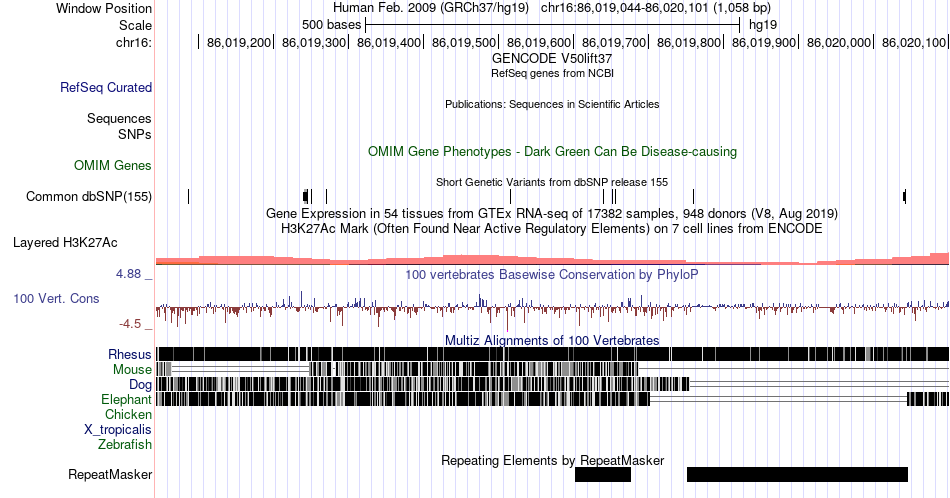Click the Elephant alignment row

click(x=553, y=399)
